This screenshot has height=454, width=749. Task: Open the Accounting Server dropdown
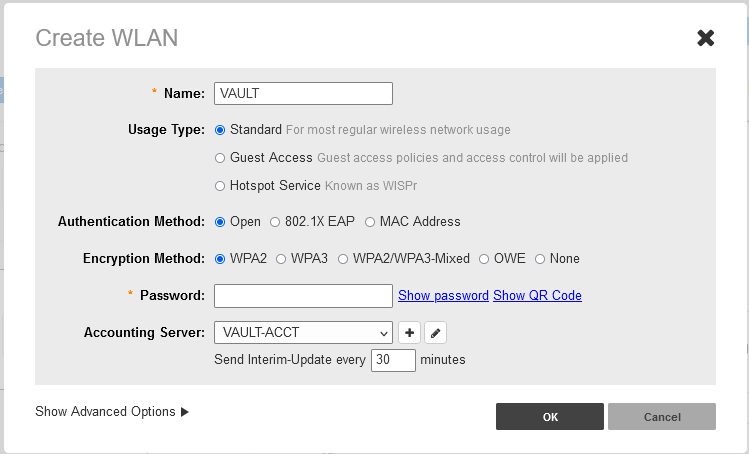click(x=304, y=332)
